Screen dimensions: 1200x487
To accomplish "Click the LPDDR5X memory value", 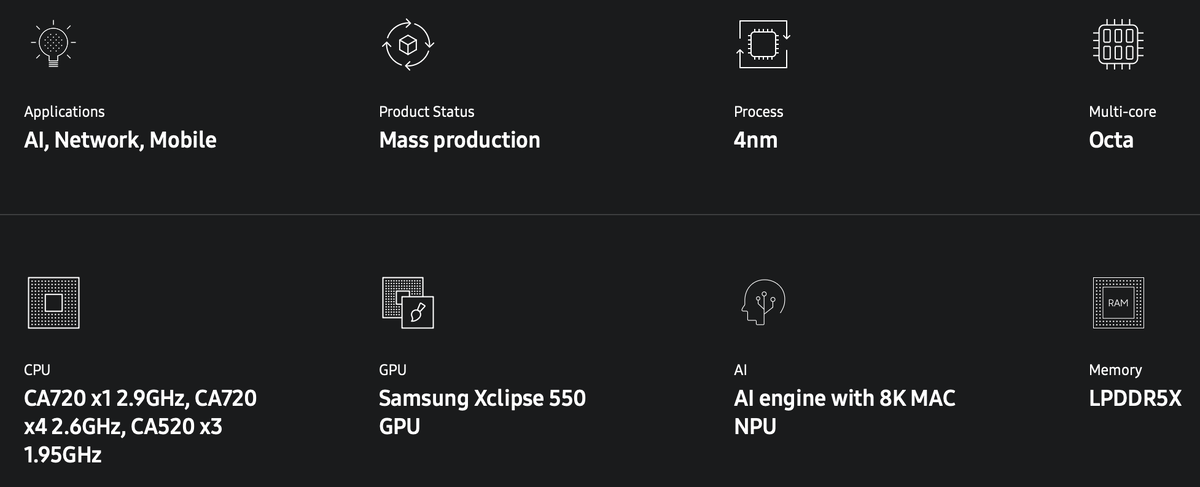I will pyautogui.click(x=1135, y=398).
